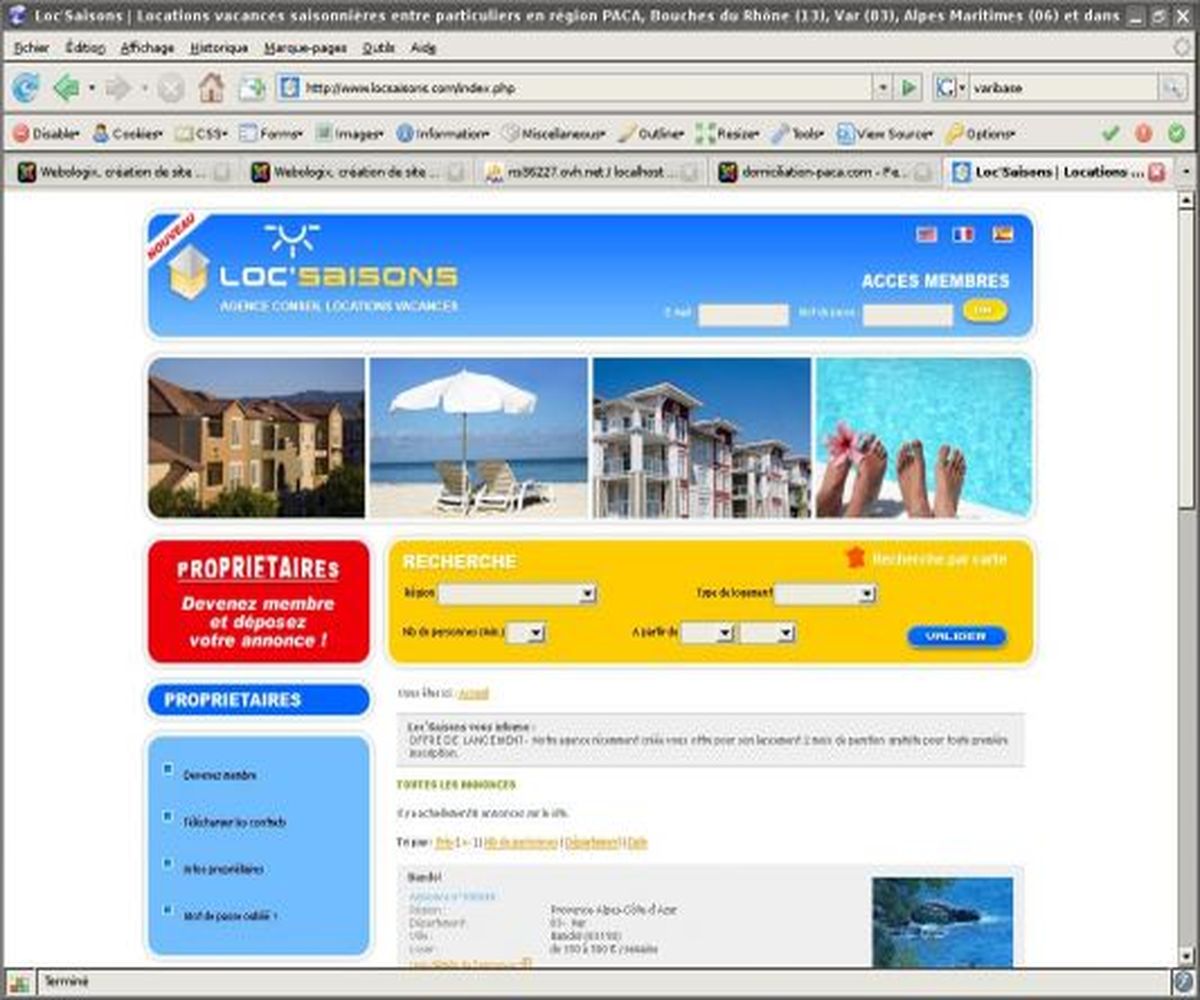
Task: Click the Mot de passe input field
Action: coord(908,316)
